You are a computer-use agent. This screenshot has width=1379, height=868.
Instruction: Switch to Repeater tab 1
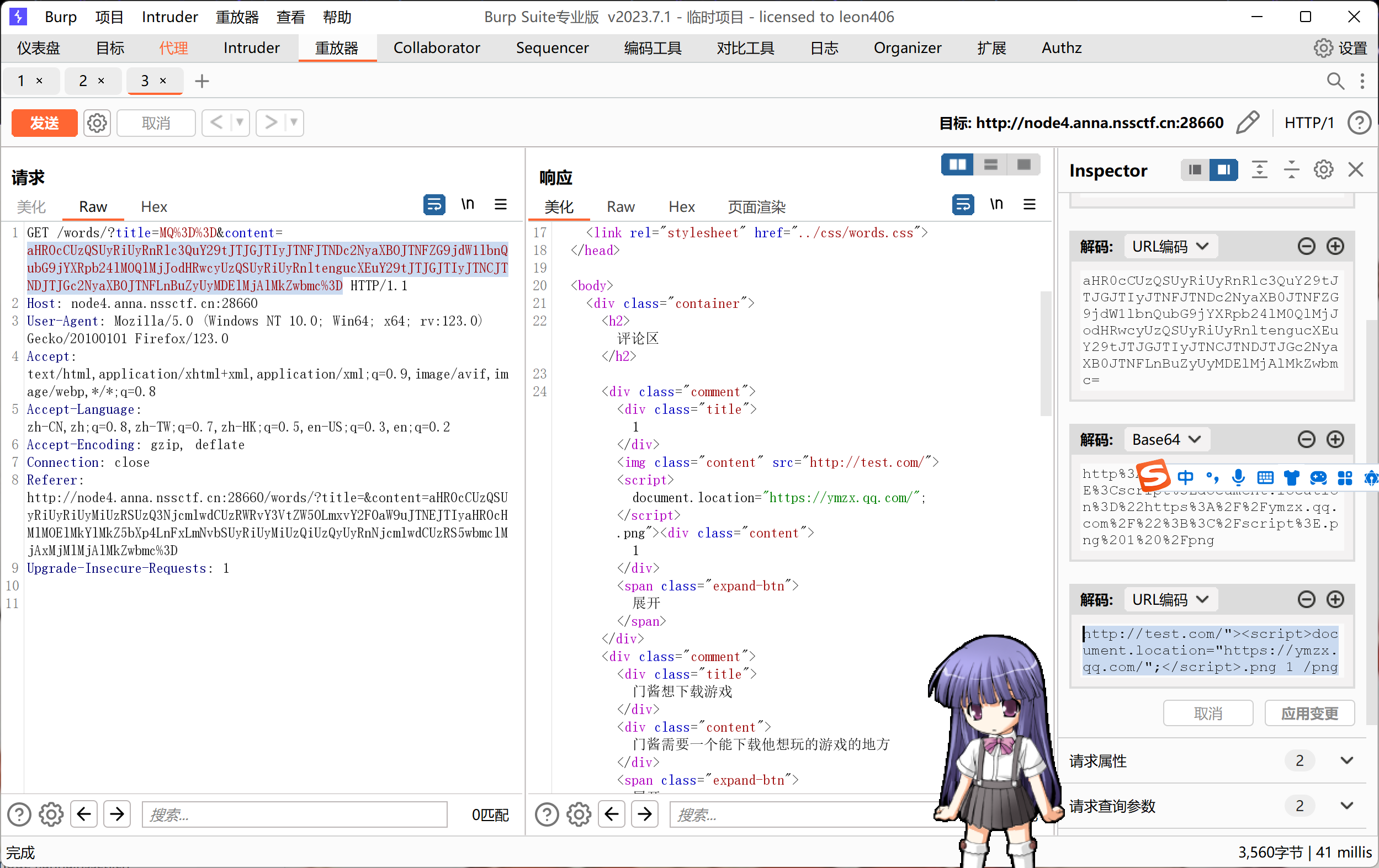[x=21, y=81]
